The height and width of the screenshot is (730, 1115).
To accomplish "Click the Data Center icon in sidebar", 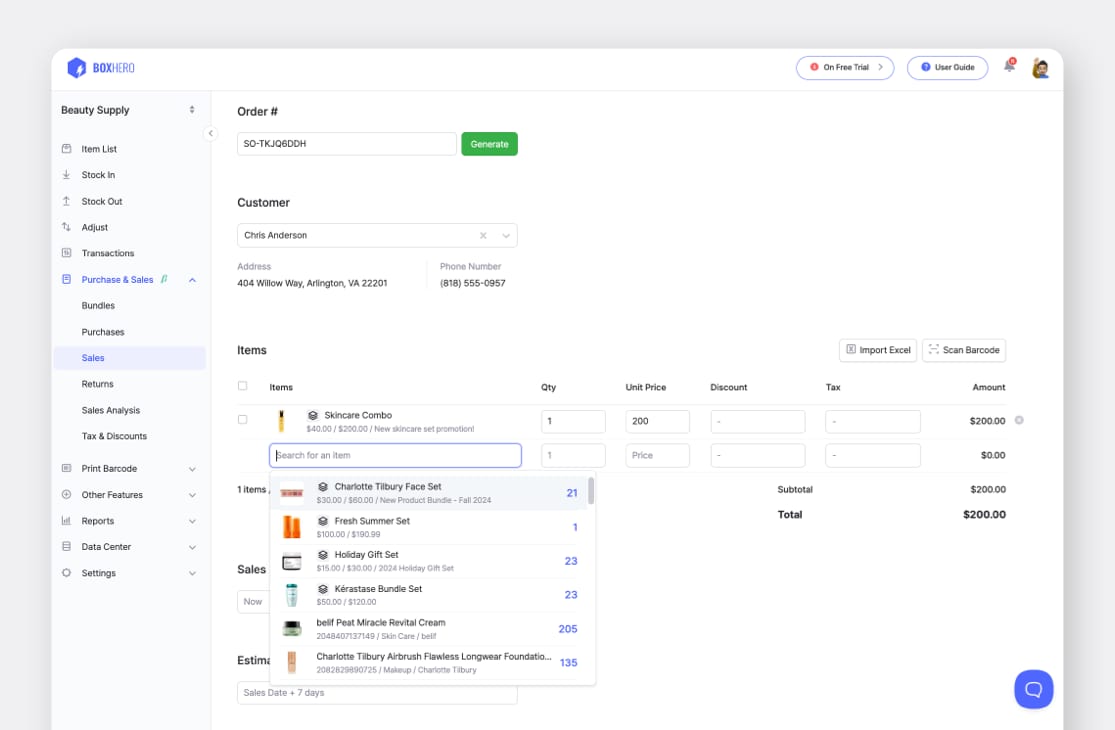I will [65, 546].
